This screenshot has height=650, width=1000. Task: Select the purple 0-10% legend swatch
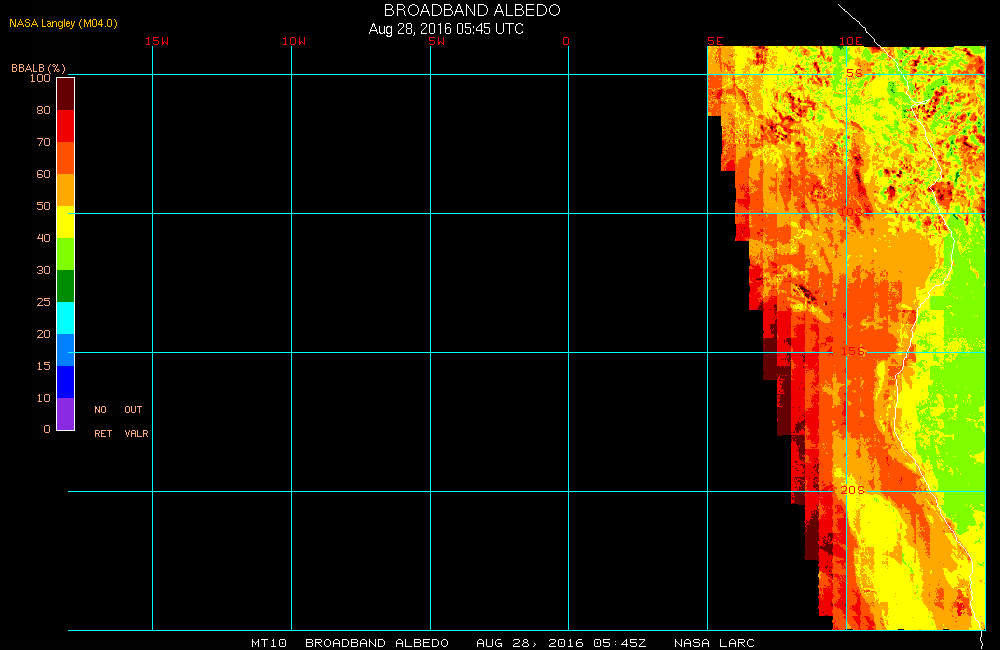coord(65,414)
